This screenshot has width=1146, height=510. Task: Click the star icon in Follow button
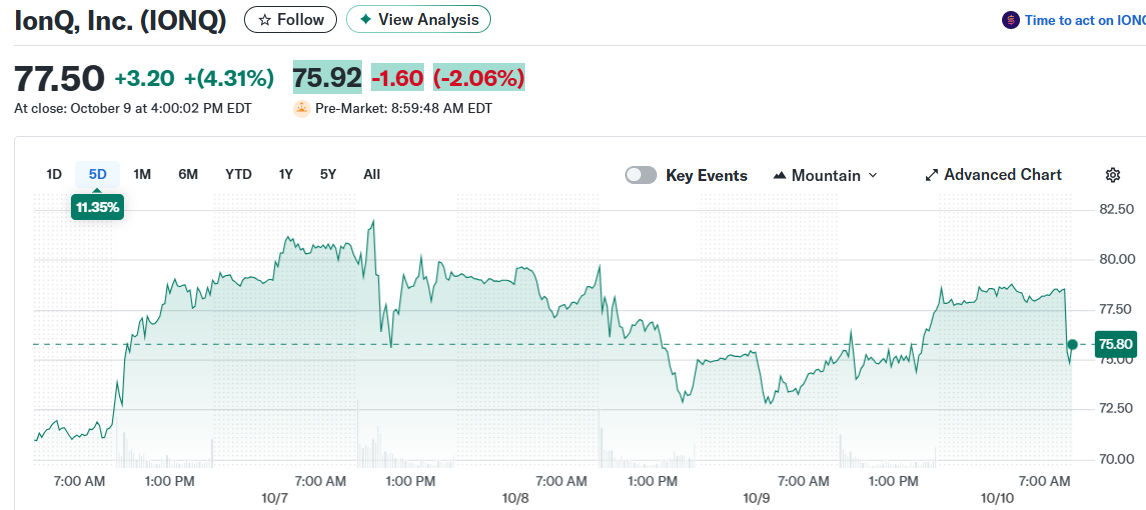point(264,20)
